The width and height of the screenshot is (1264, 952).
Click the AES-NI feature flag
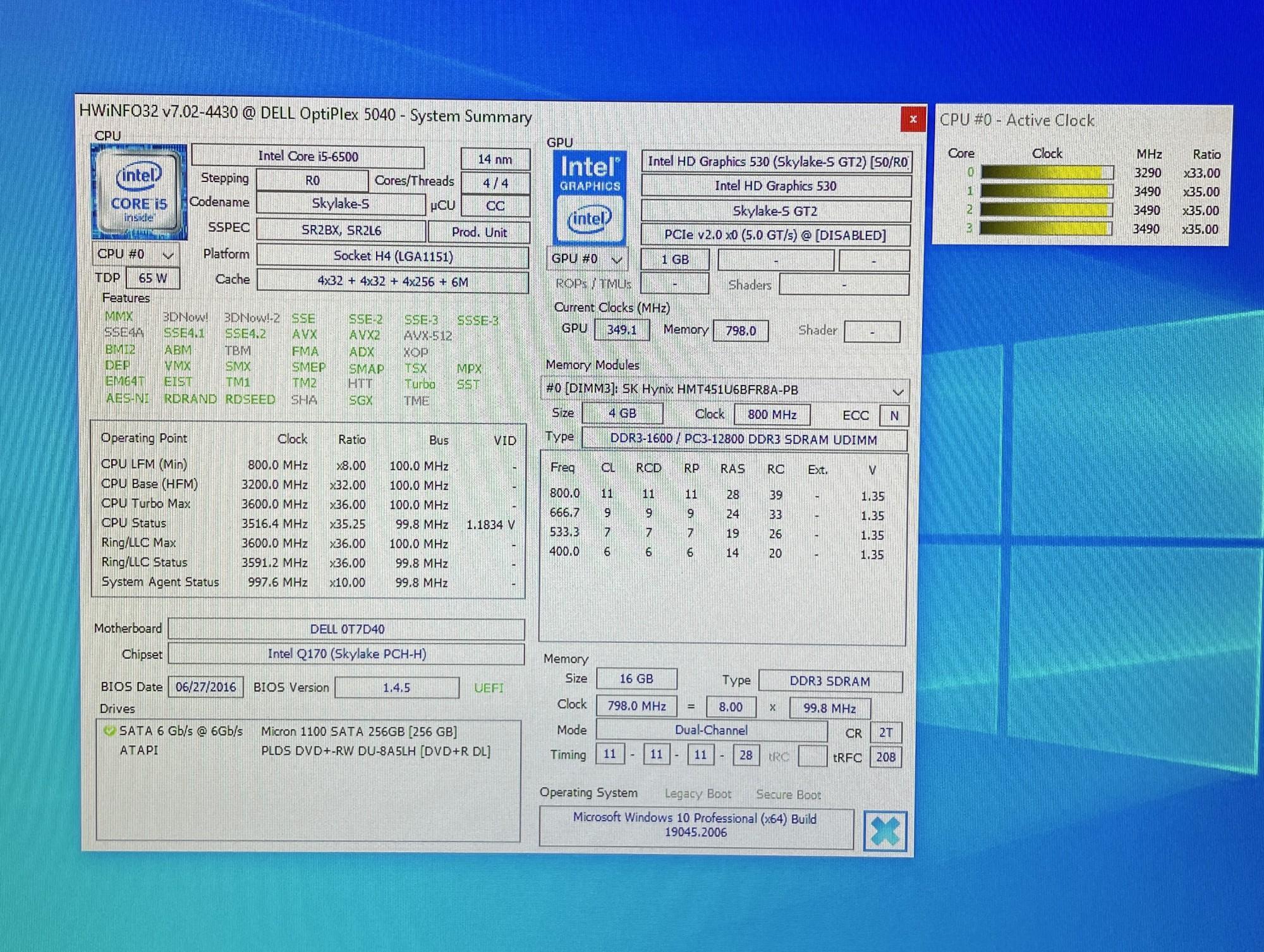127,398
